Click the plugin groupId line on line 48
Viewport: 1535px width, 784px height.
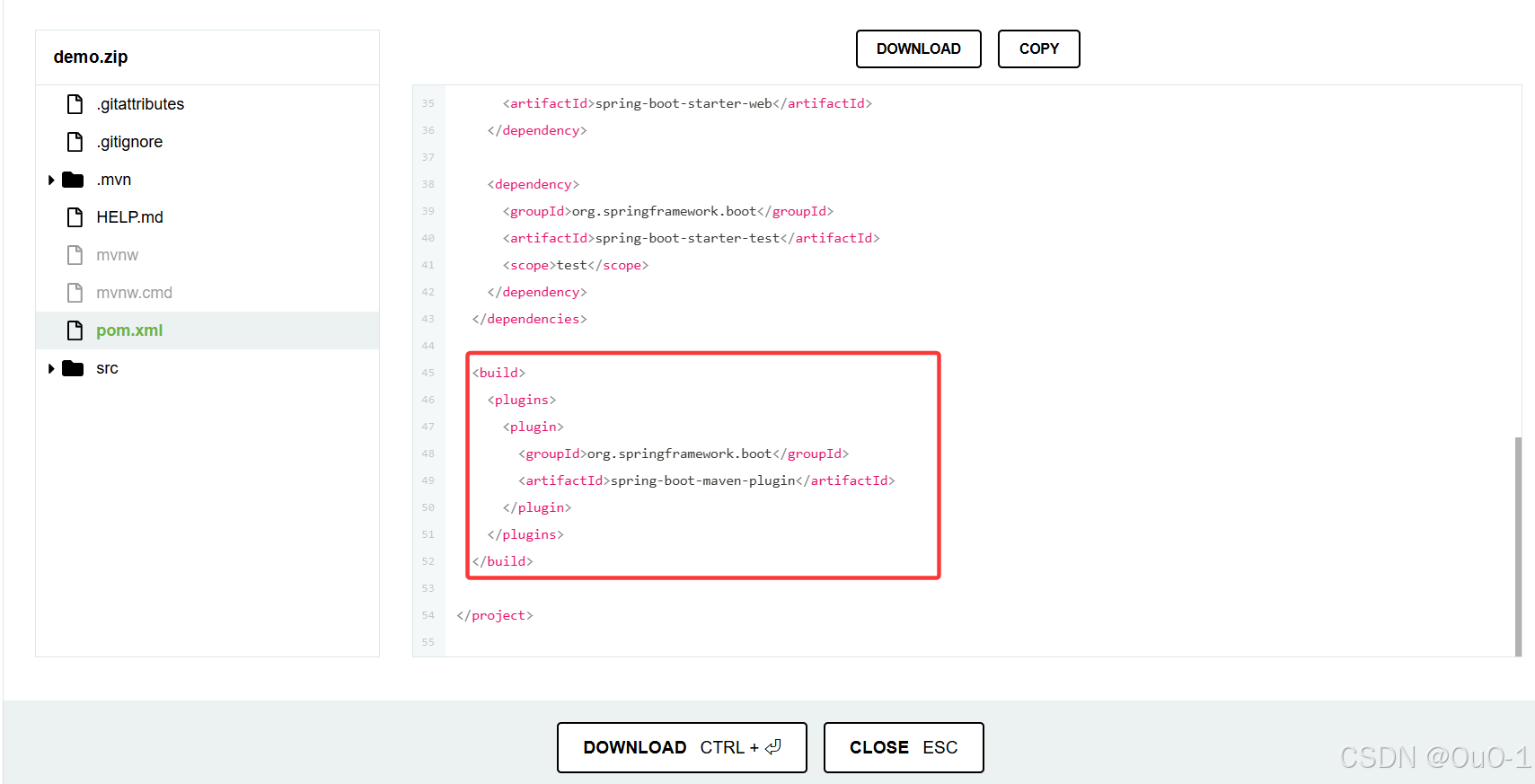pos(684,454)
